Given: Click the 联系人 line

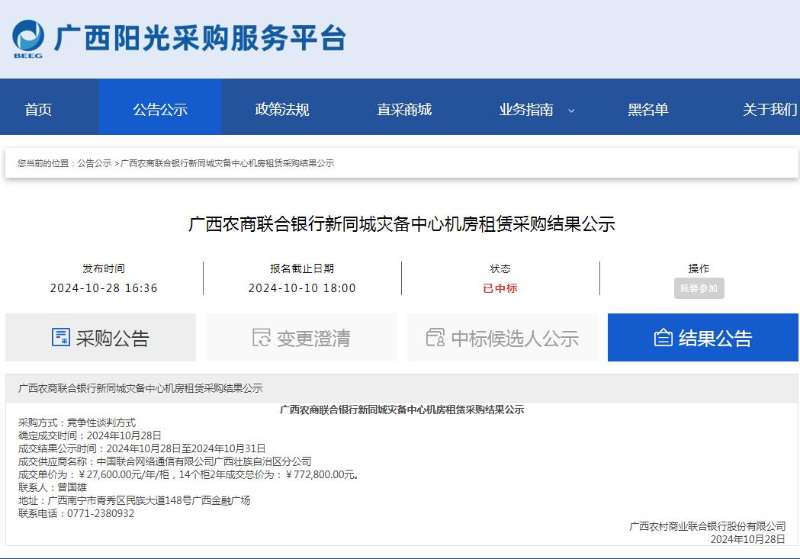Looking at the screenshot, I should coord(53,488).
